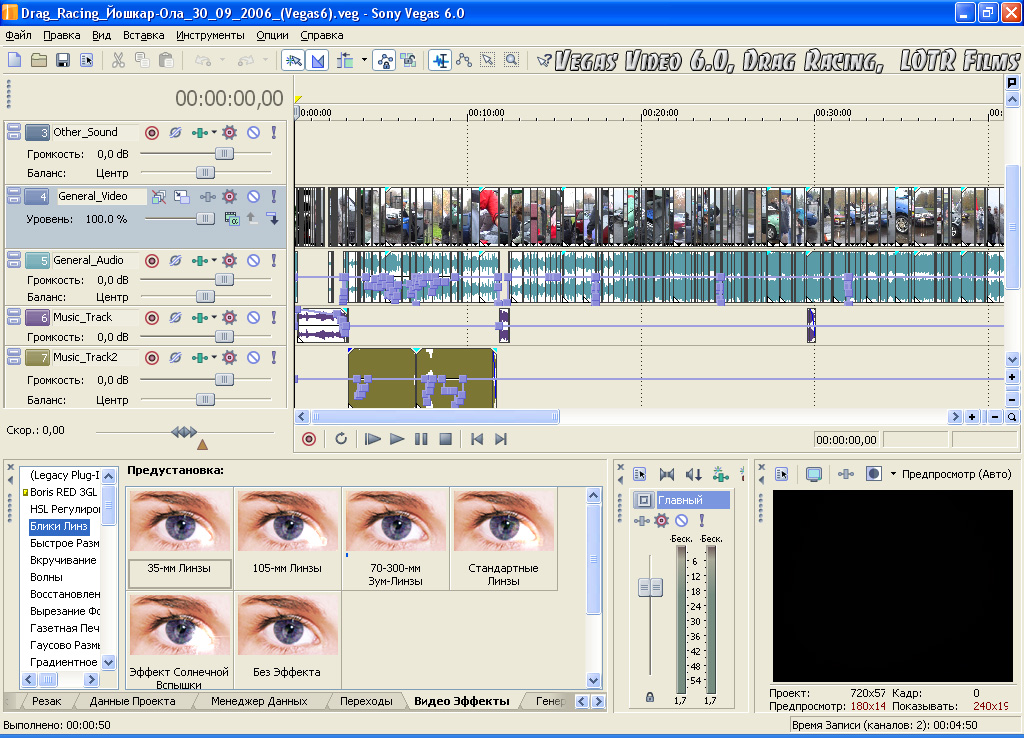This screenshot has height=738, width=1024.
Task: Open compositing mode icon on General_Video track
Action: (x=232, y=219)
